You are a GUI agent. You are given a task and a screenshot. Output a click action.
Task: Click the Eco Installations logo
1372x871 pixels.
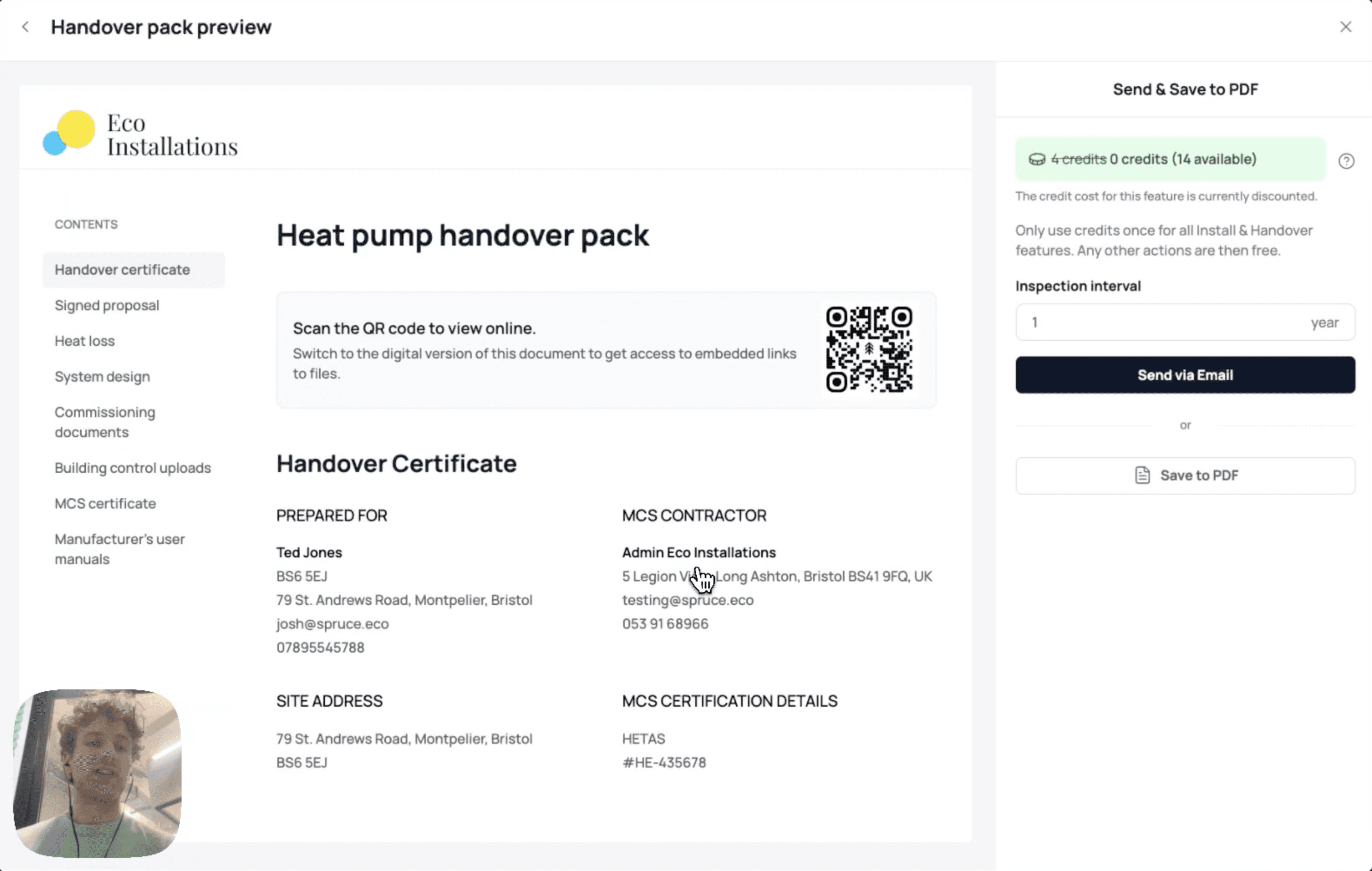pos(140,134)
